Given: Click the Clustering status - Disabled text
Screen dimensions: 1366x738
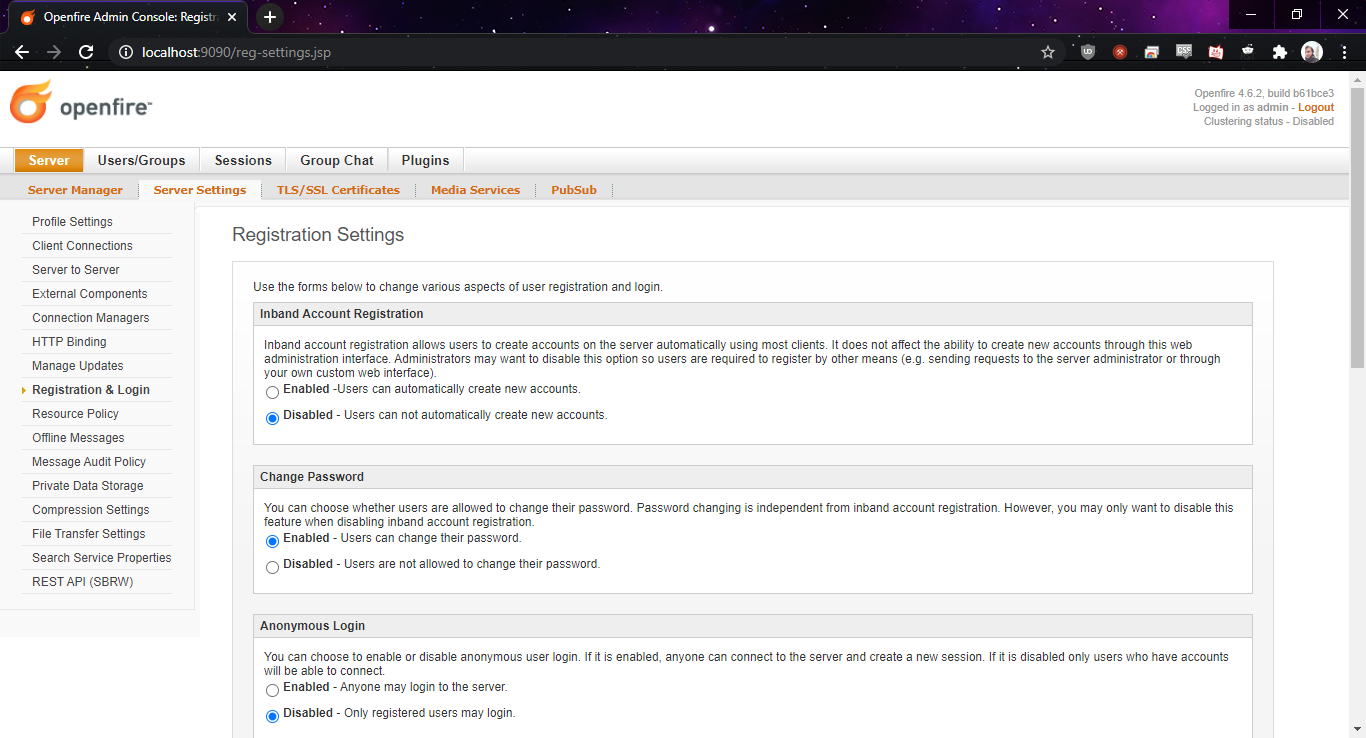Looking at the screenshot, I should [x=1269, y=121].
